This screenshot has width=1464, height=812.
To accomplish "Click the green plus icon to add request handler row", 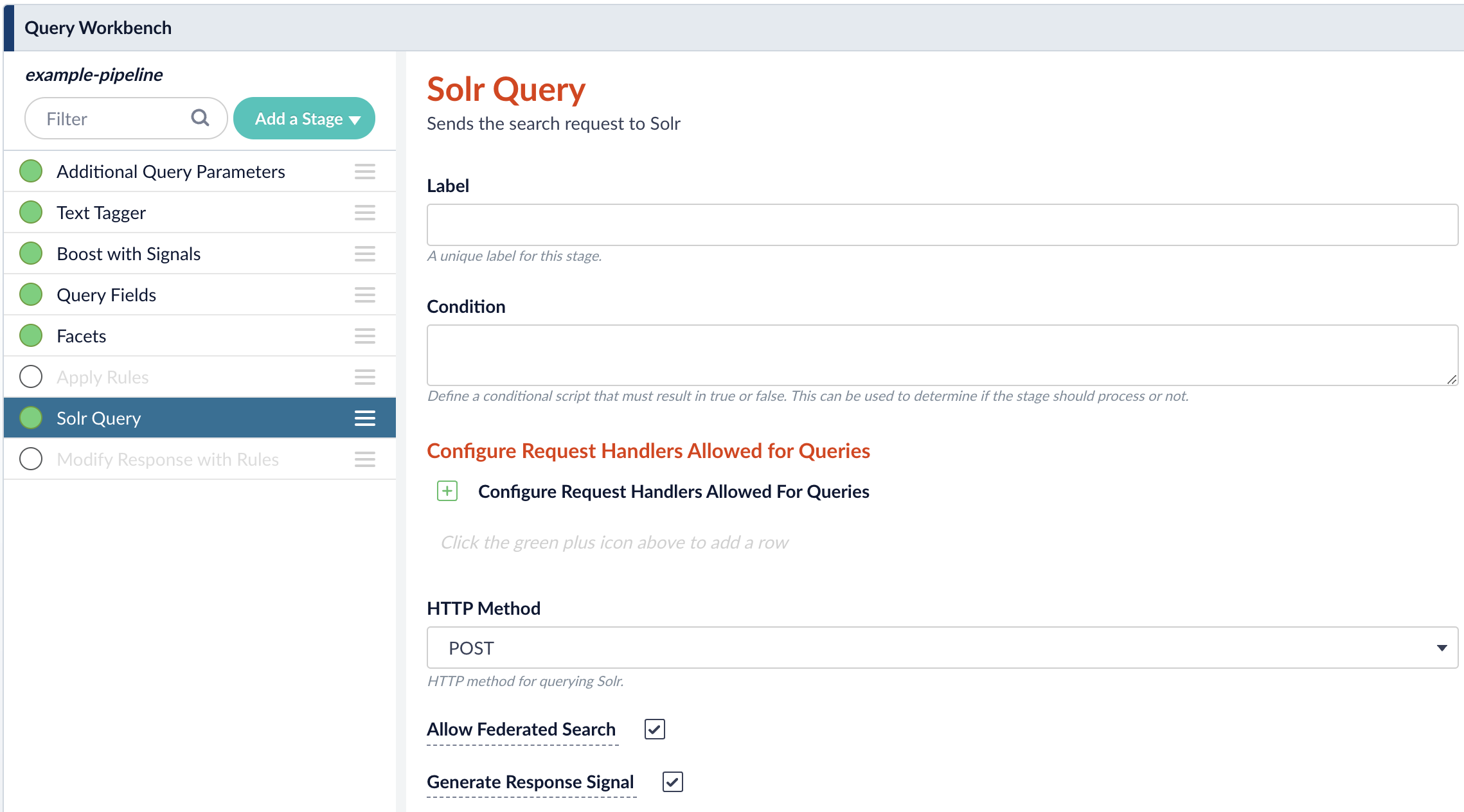I will pos(447,491).
